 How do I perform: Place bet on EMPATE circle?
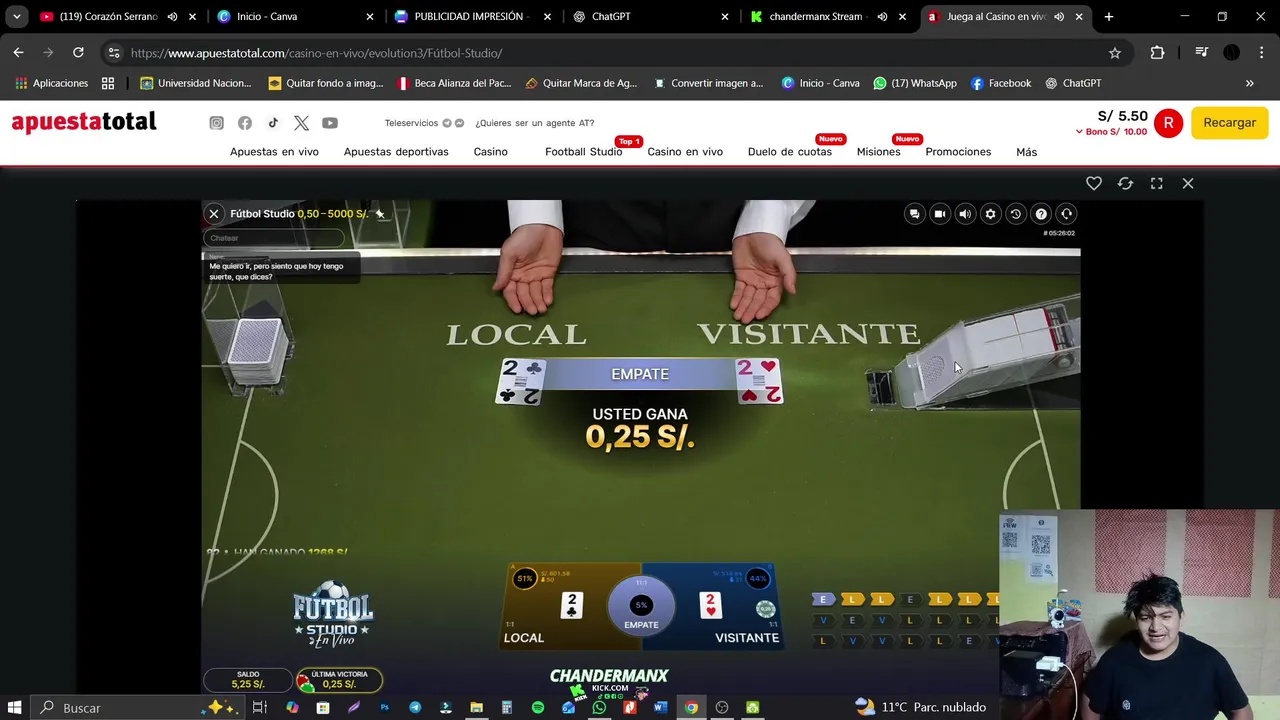[x=641, y=606]
